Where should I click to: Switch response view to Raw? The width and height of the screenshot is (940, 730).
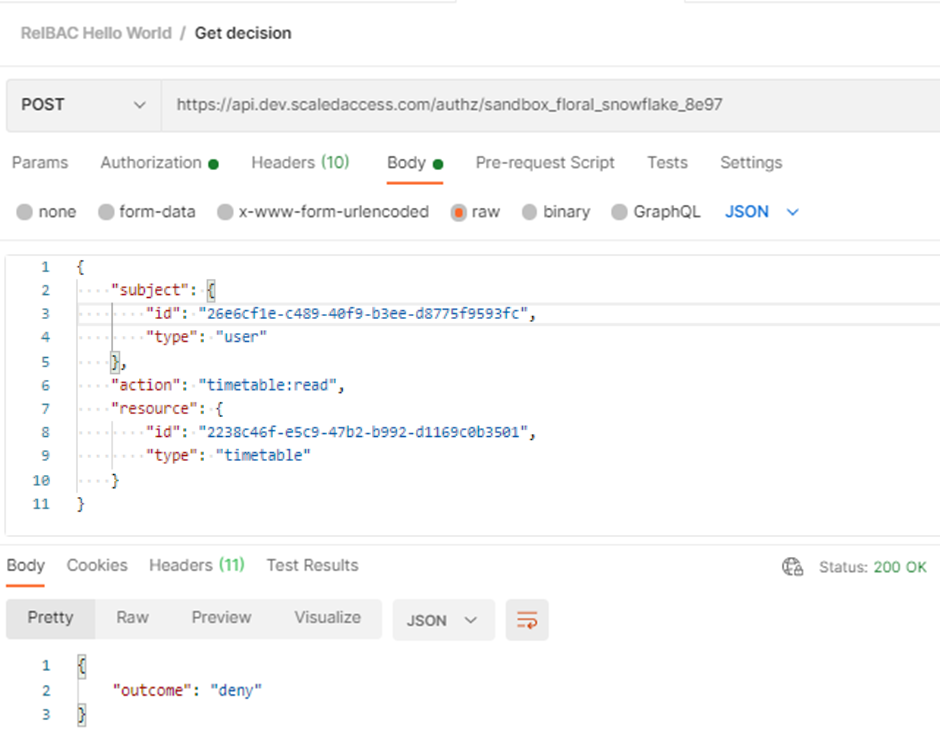click(x=132, y=617)
